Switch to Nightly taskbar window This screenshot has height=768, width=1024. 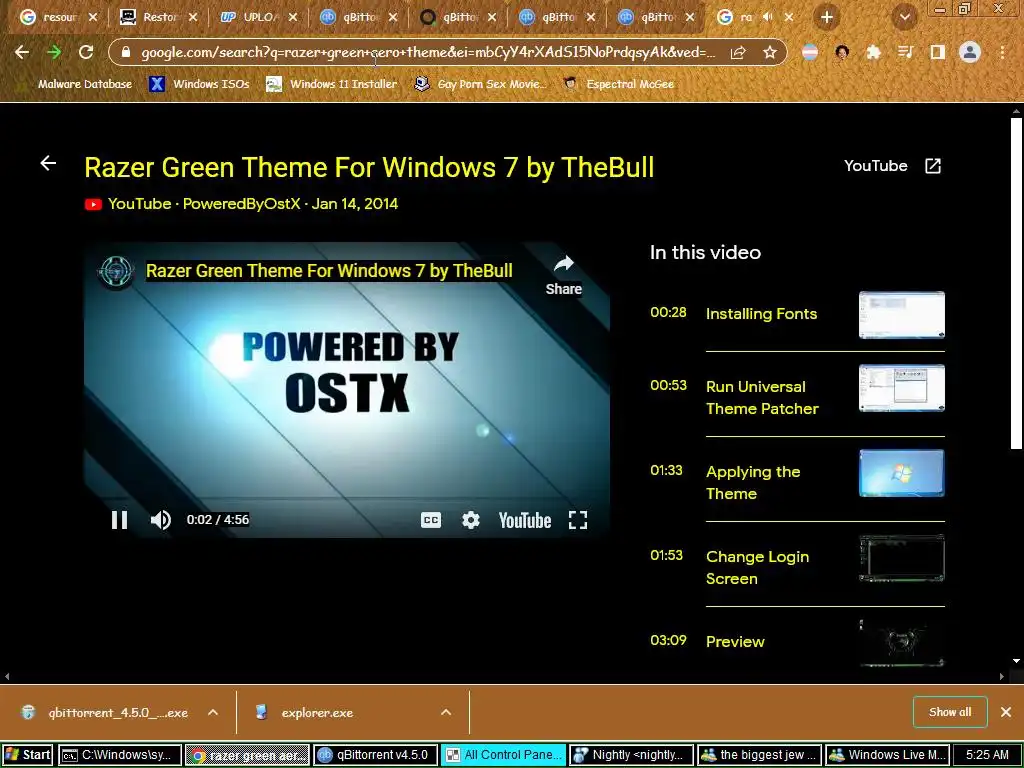pyautogui.click(x=632, y=755)
